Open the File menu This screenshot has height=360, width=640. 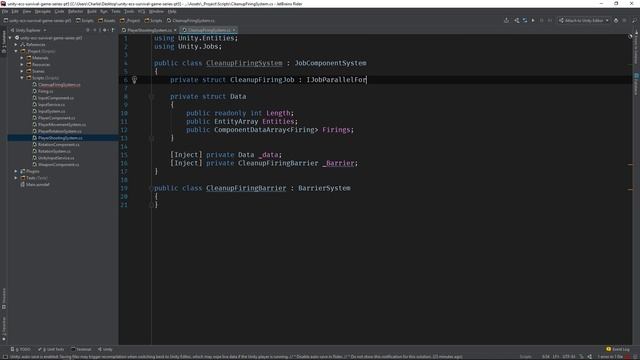click(x=5, y=11)
